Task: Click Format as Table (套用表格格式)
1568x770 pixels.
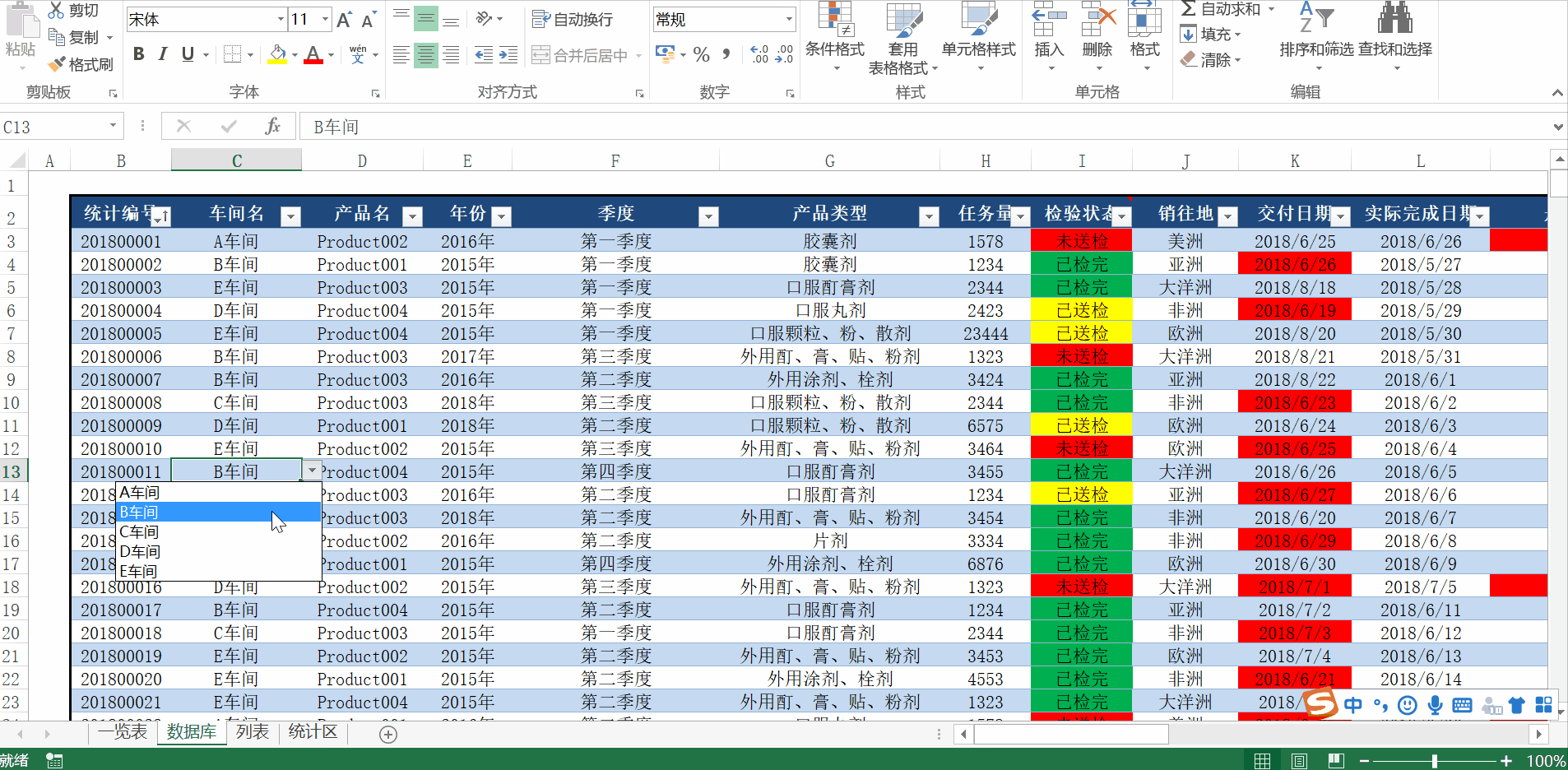Action: [903, 37]
